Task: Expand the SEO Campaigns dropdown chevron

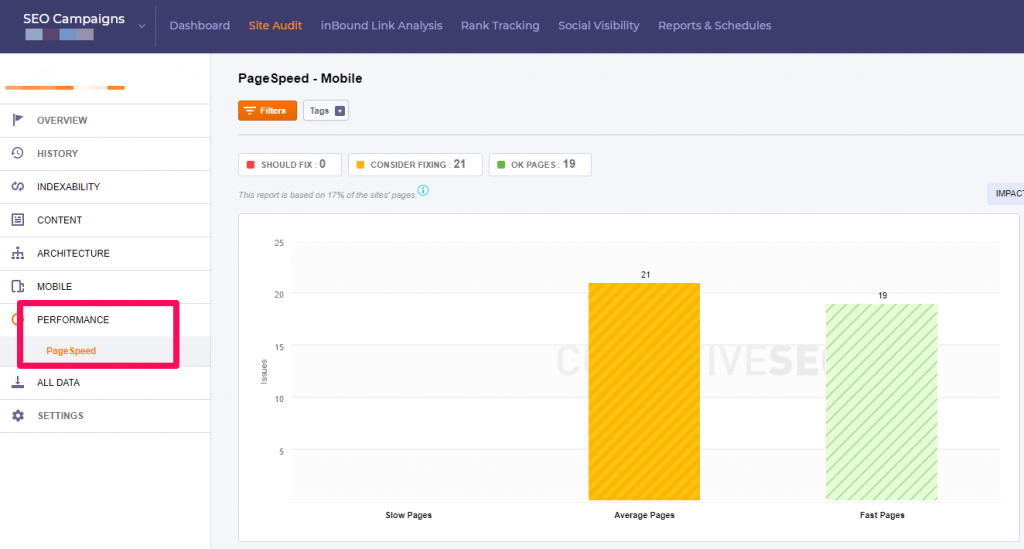Action: coord(142,26)
